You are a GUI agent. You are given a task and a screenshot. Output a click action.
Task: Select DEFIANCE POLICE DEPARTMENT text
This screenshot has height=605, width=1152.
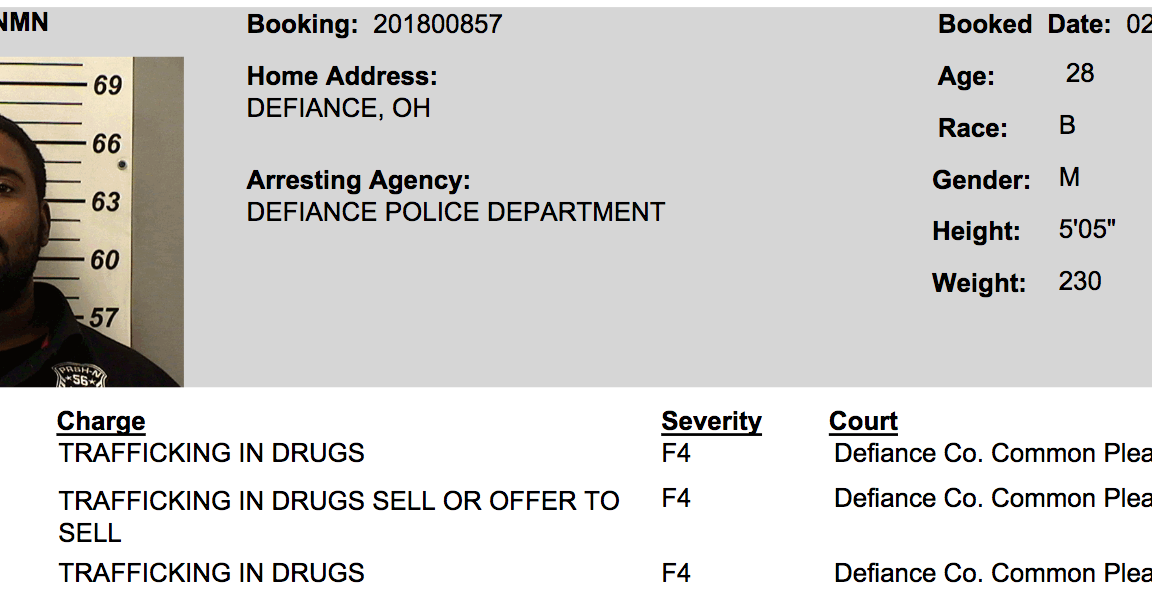[455, 212]
